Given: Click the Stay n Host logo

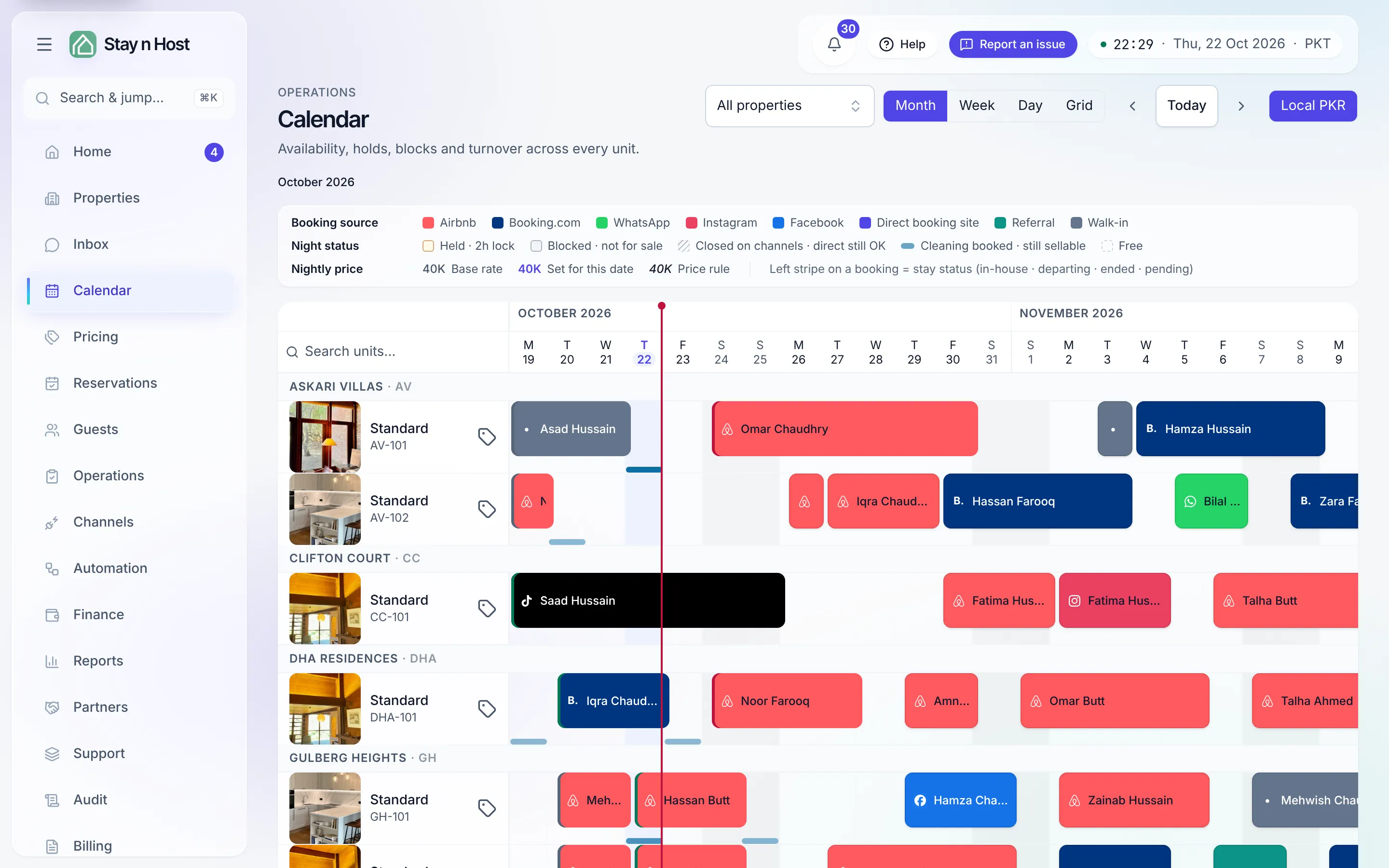Looking at the screenshot, I should pos(130,44).
